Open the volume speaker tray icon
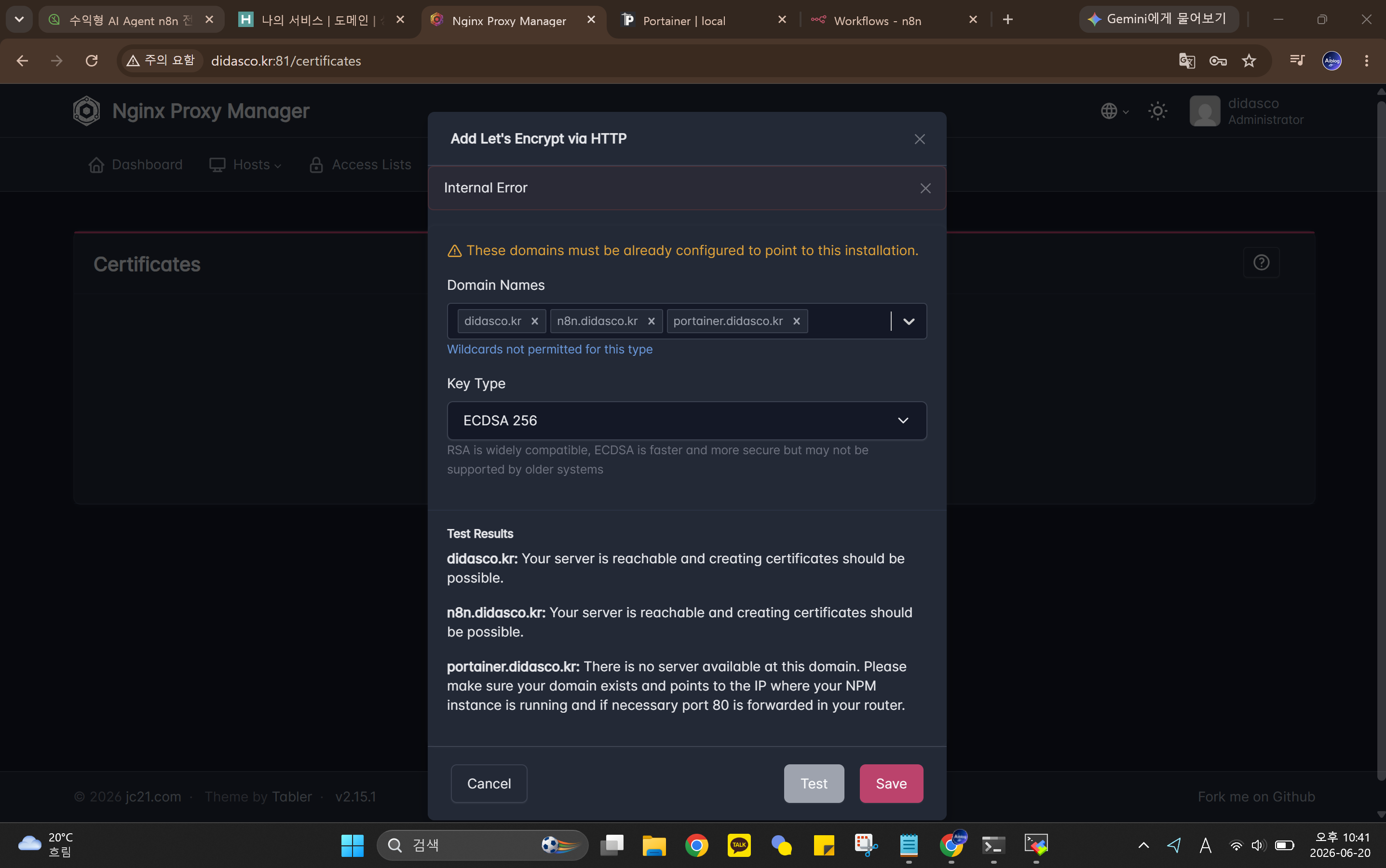Viewport: 1386px width, 868px height. tap(1259, 845)
